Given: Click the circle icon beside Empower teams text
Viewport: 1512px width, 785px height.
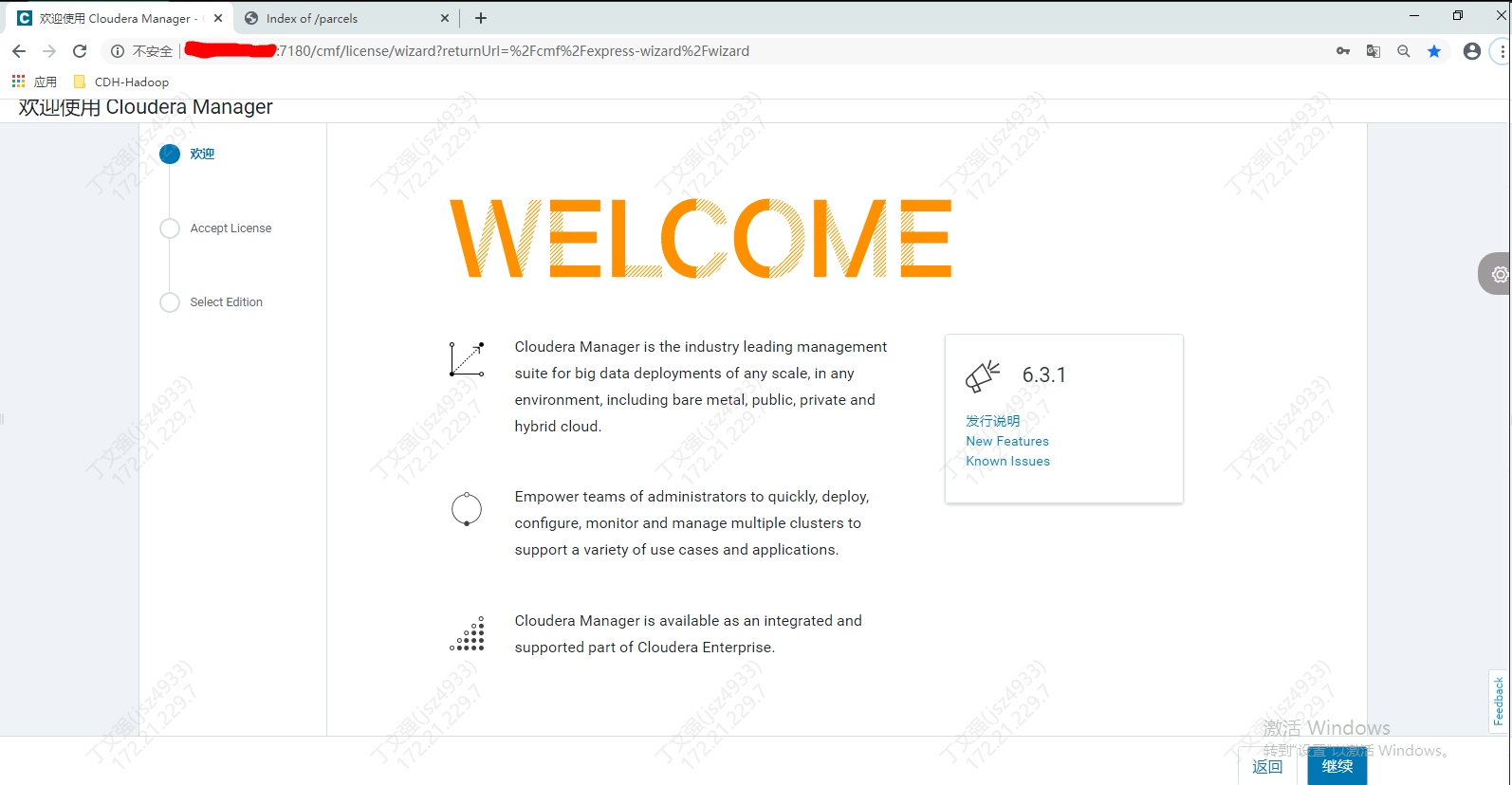Looking at the screenshot, I should point(467,509).
